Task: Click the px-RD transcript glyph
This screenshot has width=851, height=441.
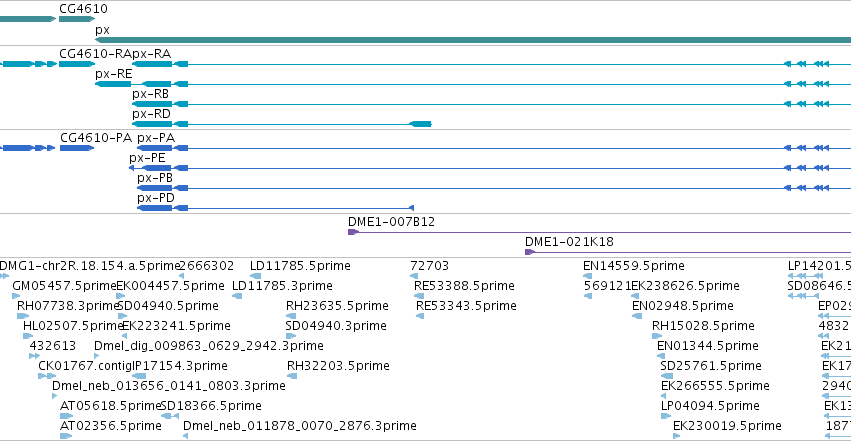Action: click(x=282, y=124)
